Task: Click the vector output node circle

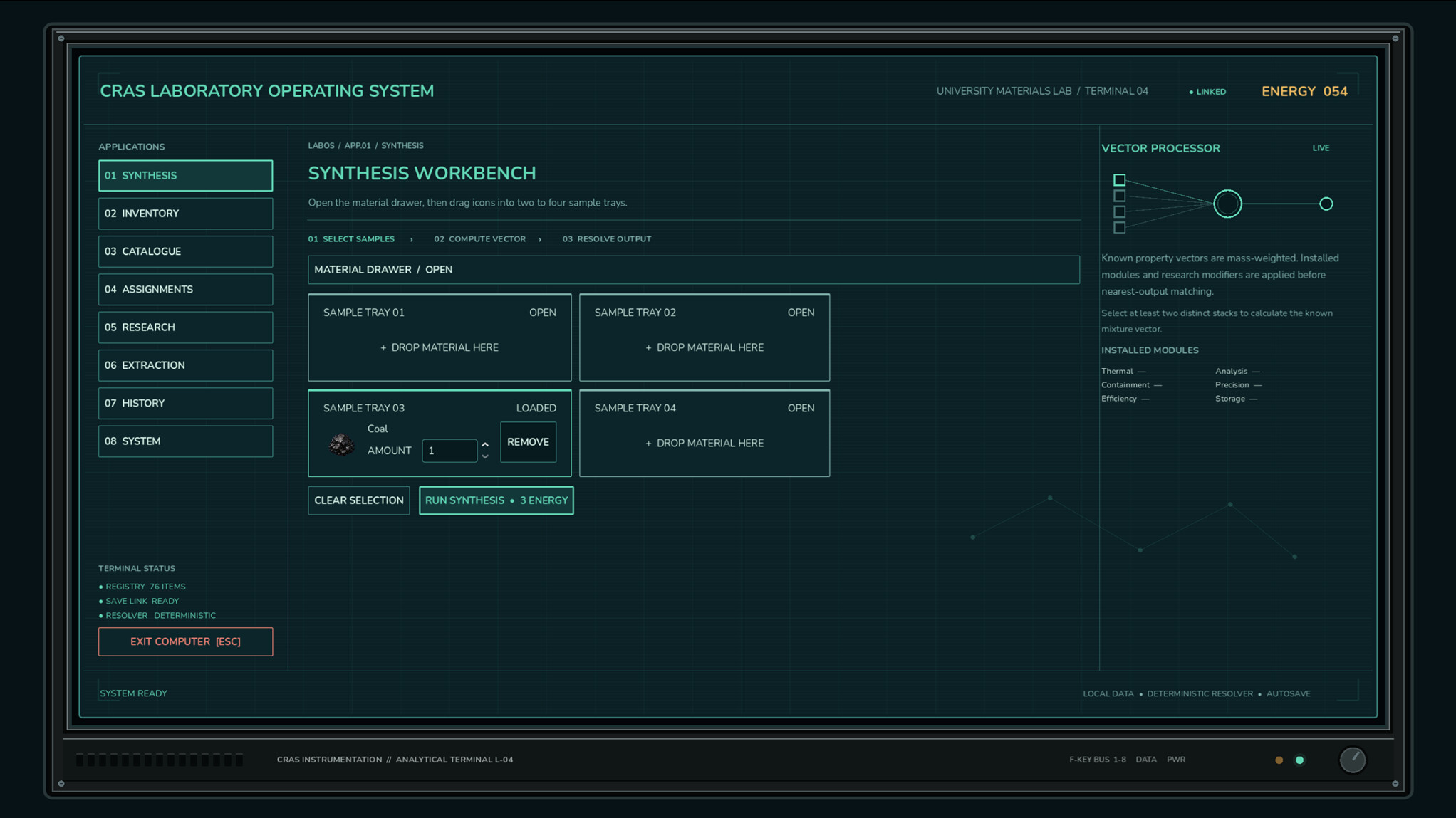Action: (x=1326, y=204)
